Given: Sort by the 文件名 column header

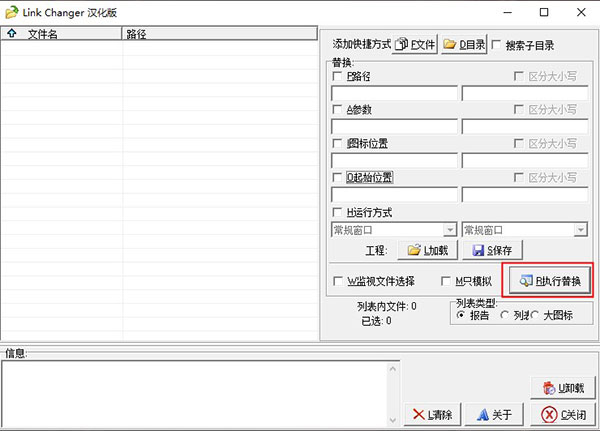Looking at the screenshot, I should 61,34.
